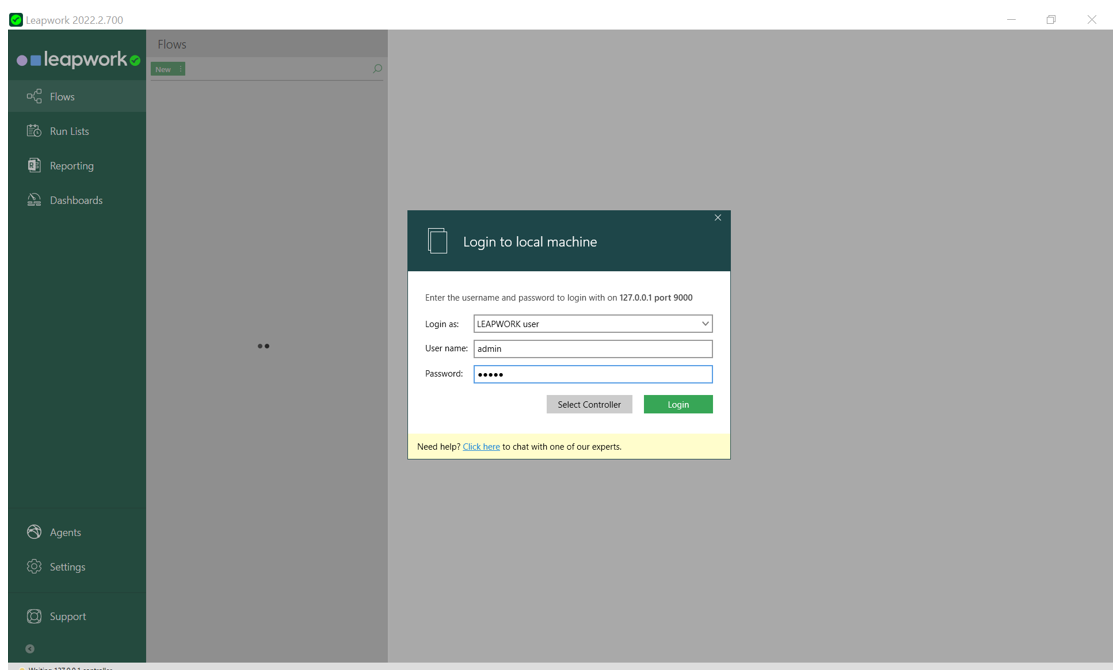
Task: Click the New button to create a flow
Action: (163, 67)
